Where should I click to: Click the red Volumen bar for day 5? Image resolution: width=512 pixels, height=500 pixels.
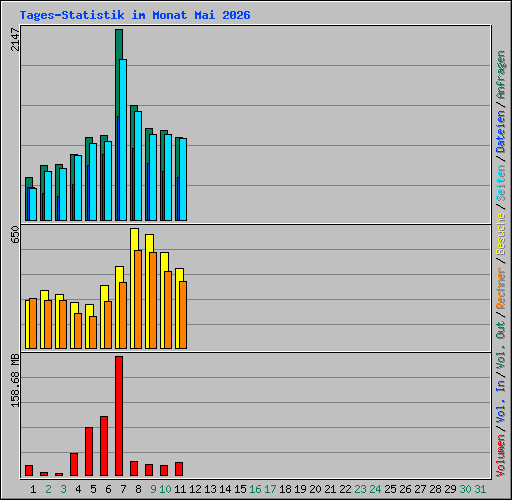coord(89,451)
